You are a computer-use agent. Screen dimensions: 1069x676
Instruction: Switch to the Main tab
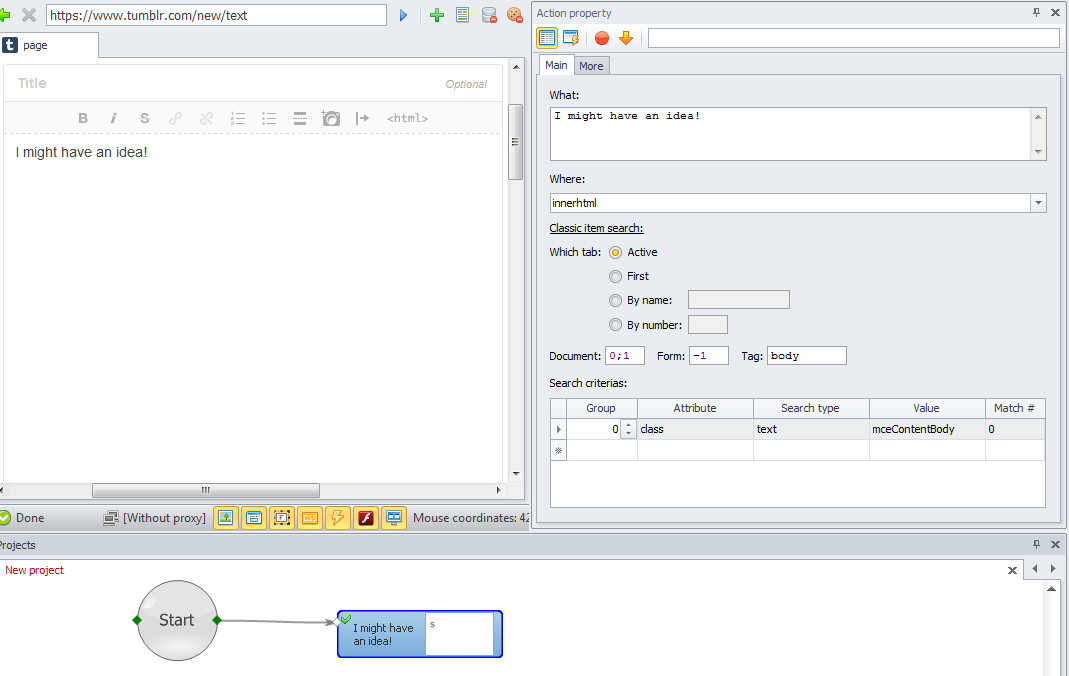point(556,65)
